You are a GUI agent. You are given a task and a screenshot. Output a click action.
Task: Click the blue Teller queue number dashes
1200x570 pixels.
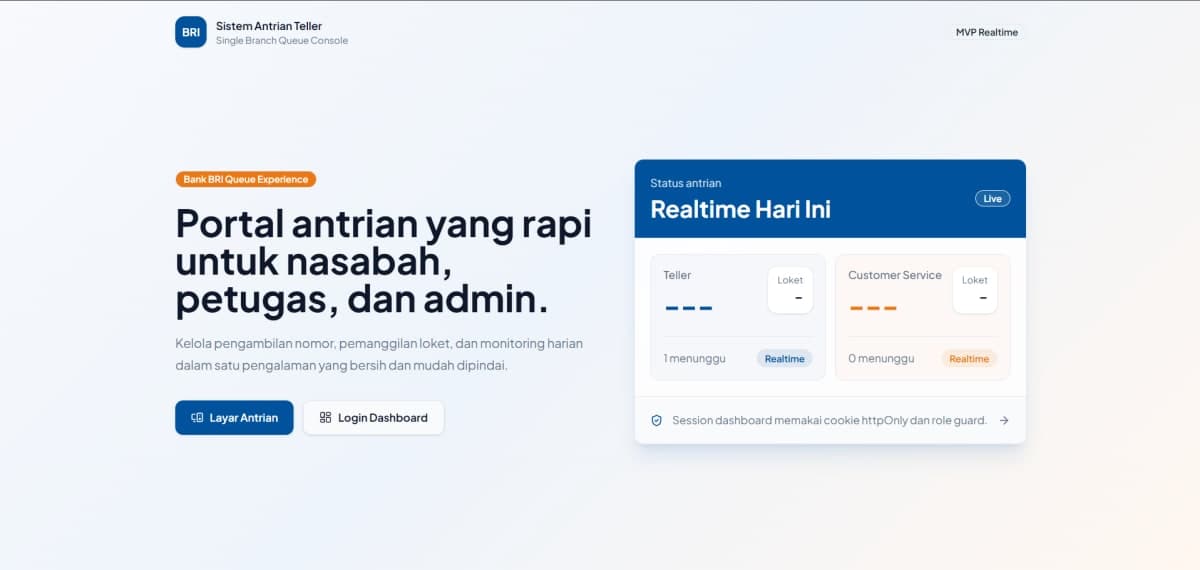tap(689, 308)
